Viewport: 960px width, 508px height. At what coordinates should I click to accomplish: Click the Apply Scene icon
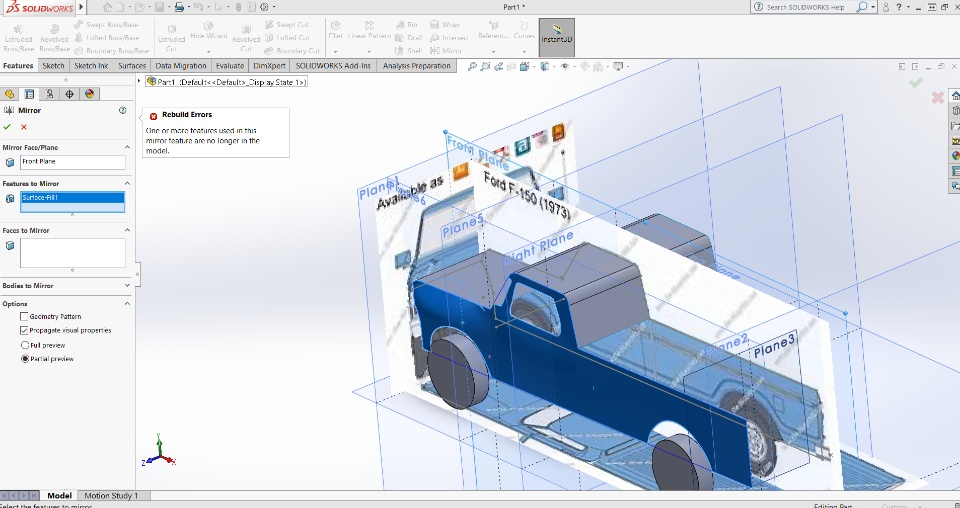[x=599, y=66]
